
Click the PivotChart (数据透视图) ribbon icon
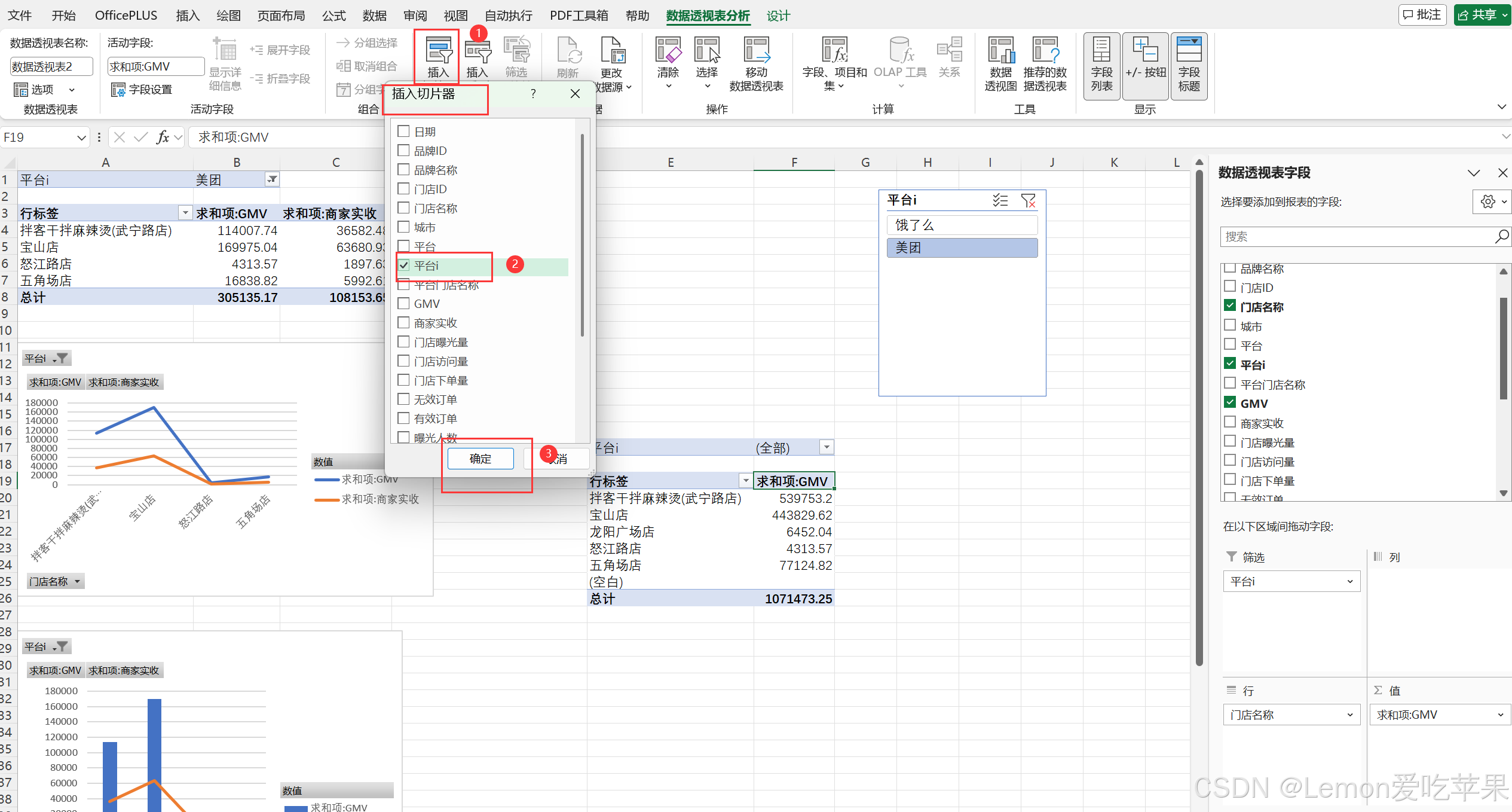tap(1001, 64)
